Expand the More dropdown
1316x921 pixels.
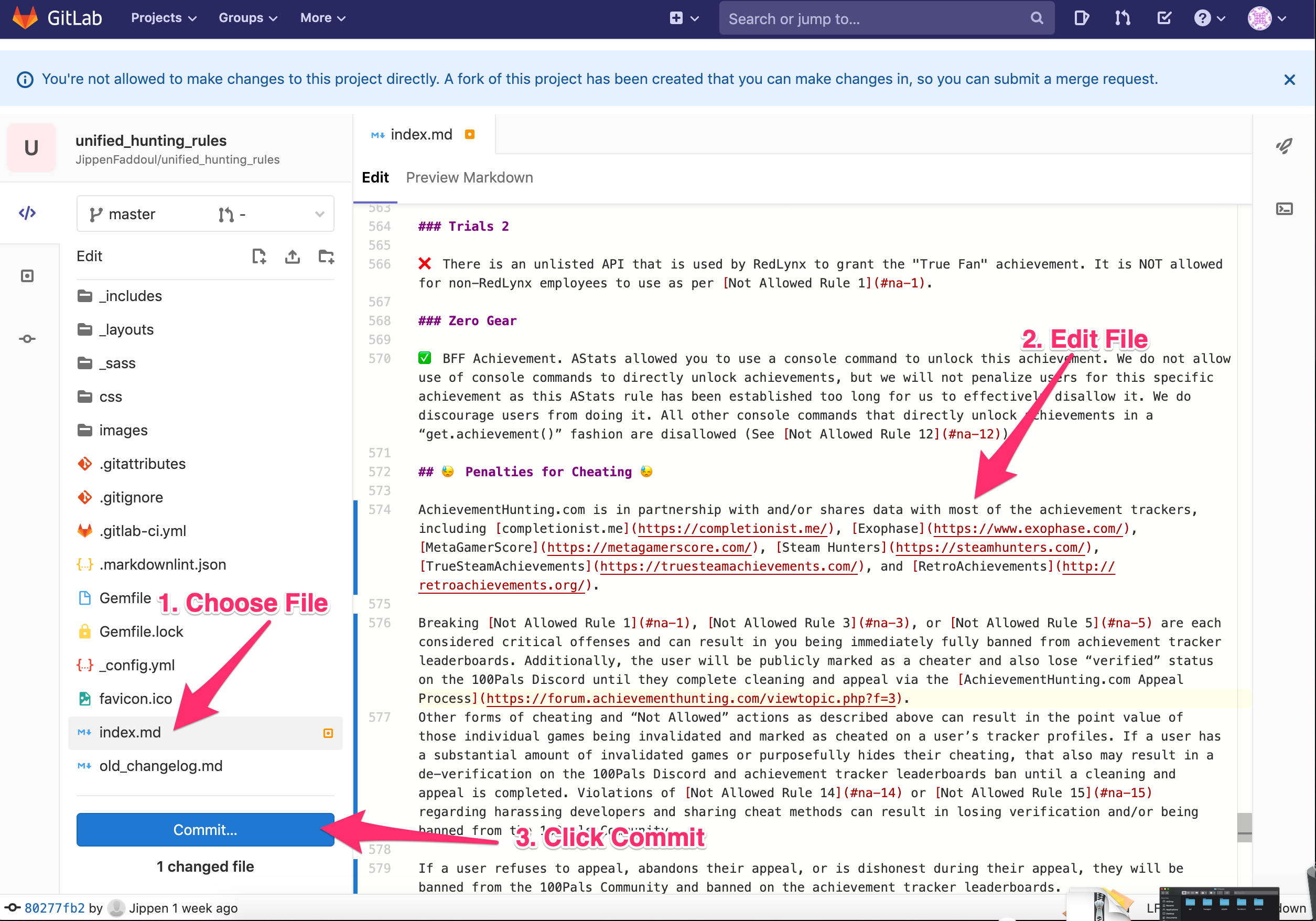322,18
